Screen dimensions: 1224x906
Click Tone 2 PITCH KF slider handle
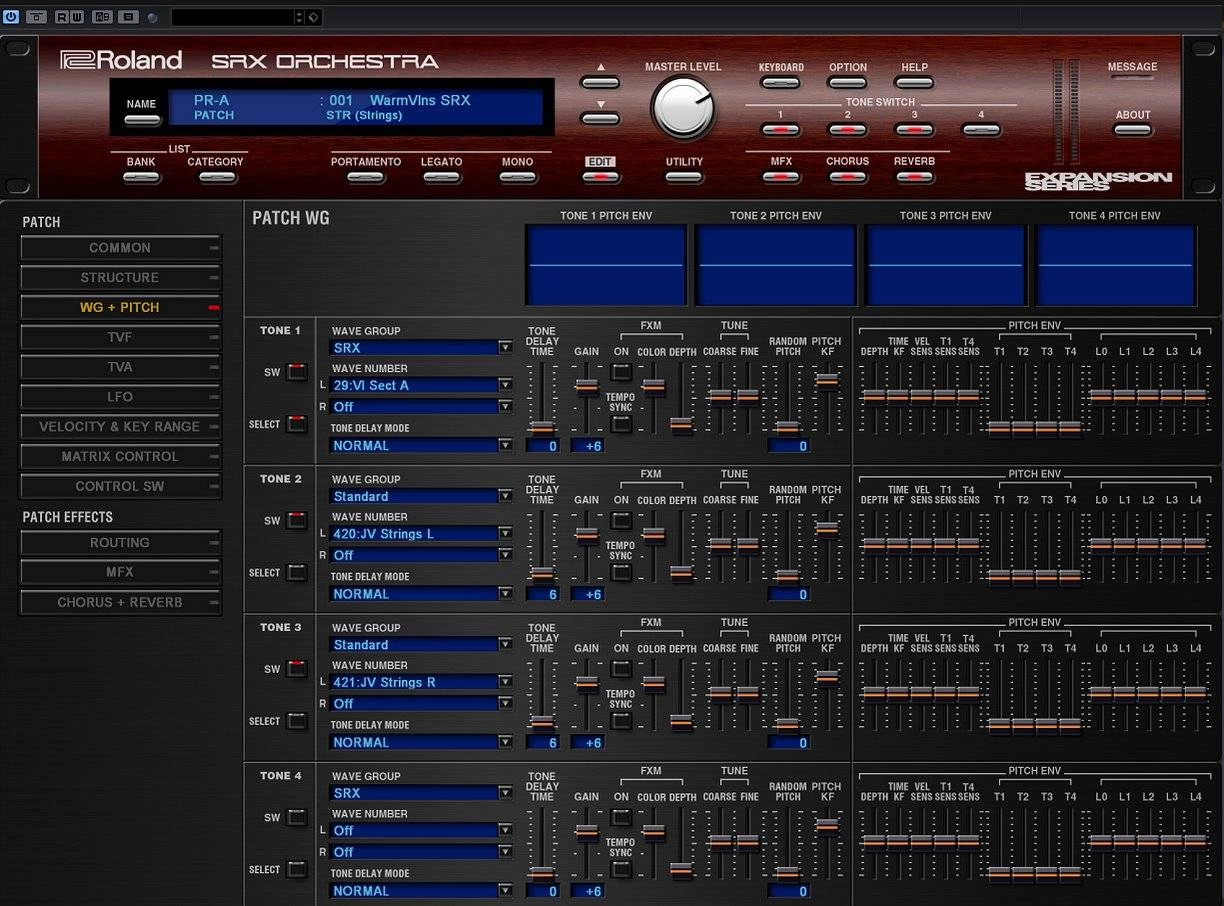pyautogui.click(x=827, y=529)
